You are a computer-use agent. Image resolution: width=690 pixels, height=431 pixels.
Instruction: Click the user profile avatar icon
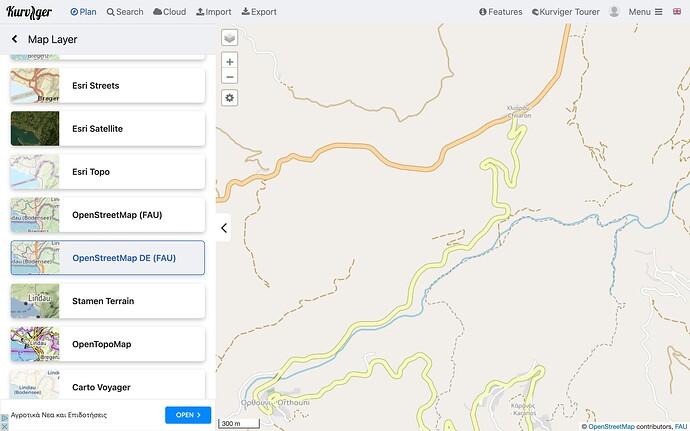pyautogui.click(x=614, y=12)
